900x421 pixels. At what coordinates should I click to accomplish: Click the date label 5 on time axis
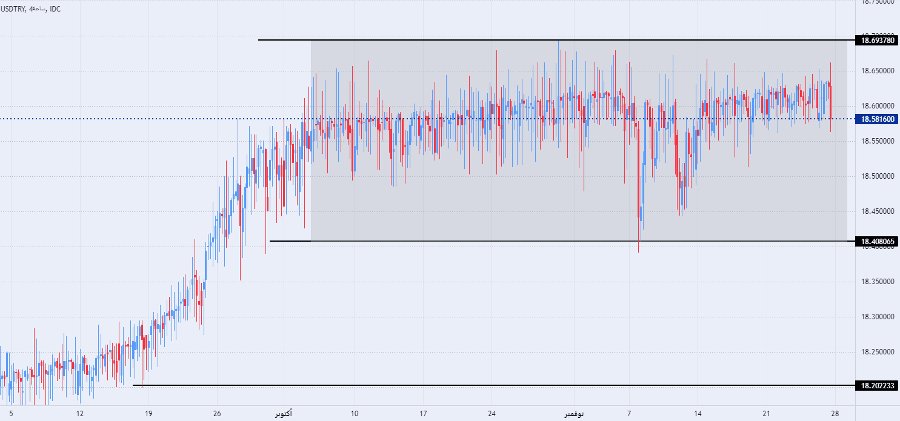11,414
